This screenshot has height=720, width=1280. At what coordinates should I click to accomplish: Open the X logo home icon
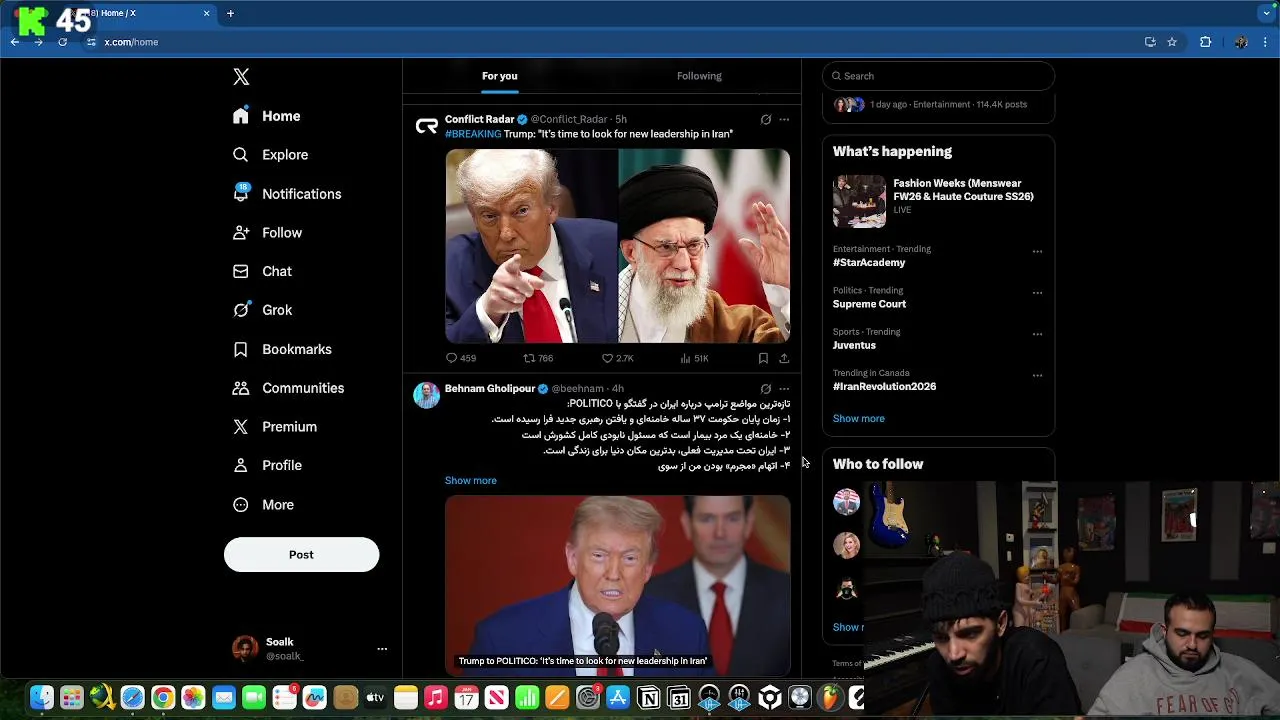[241, 77]
